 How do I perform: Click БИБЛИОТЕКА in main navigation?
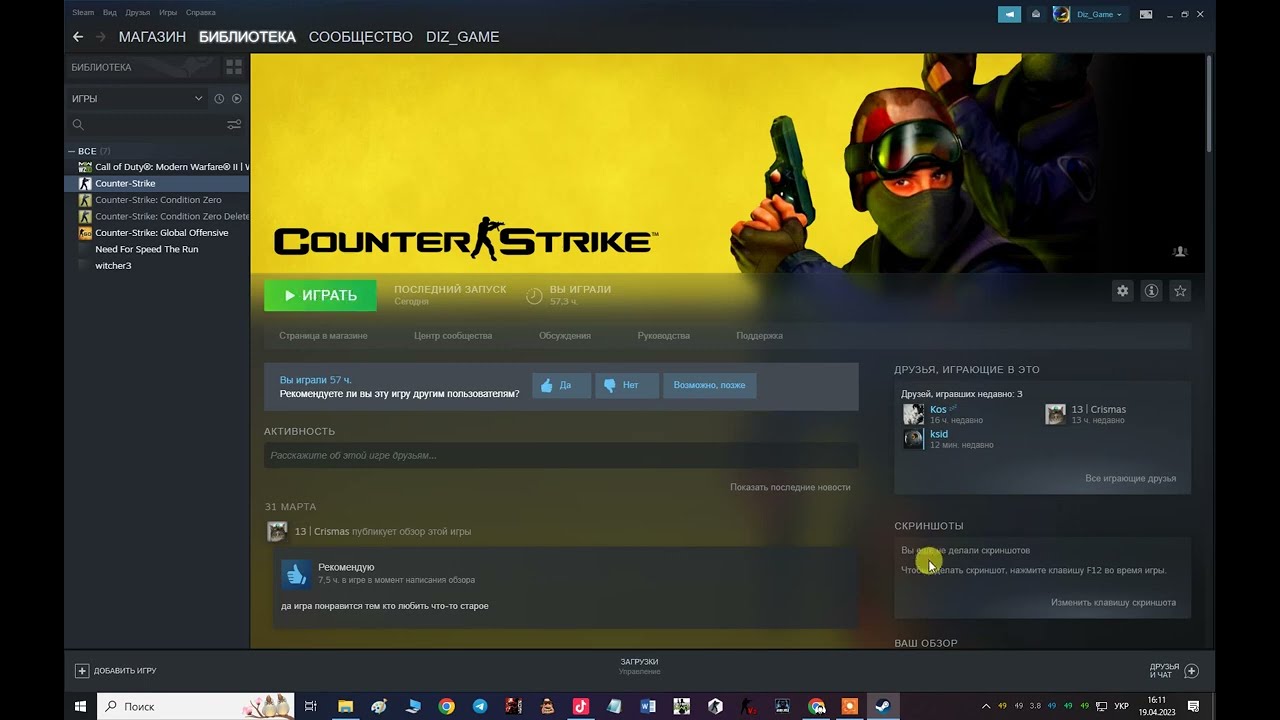tap(247, 37)
